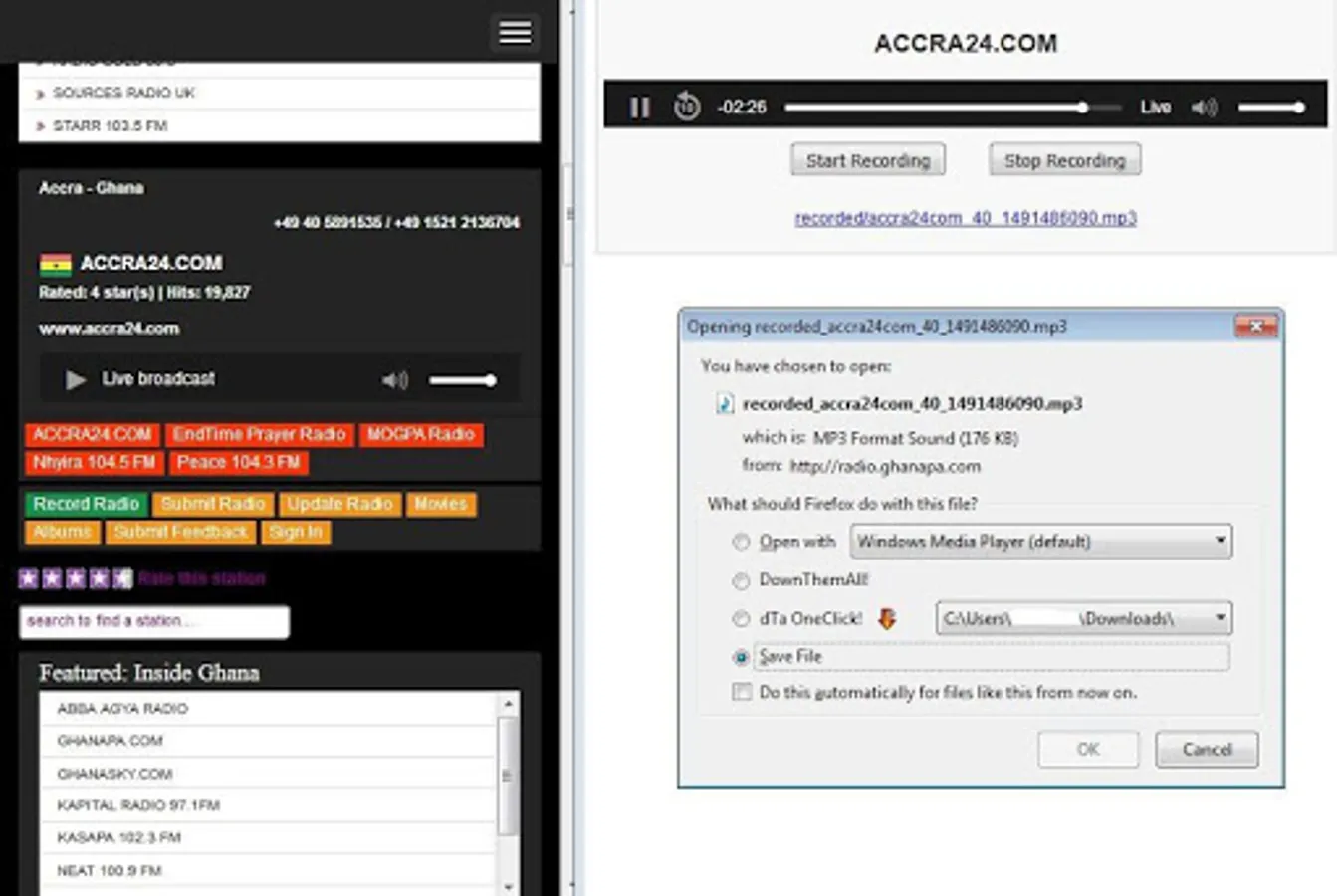Open the recorded accra24com mp3 link
1337x896 pixels.
pos(966,218)
